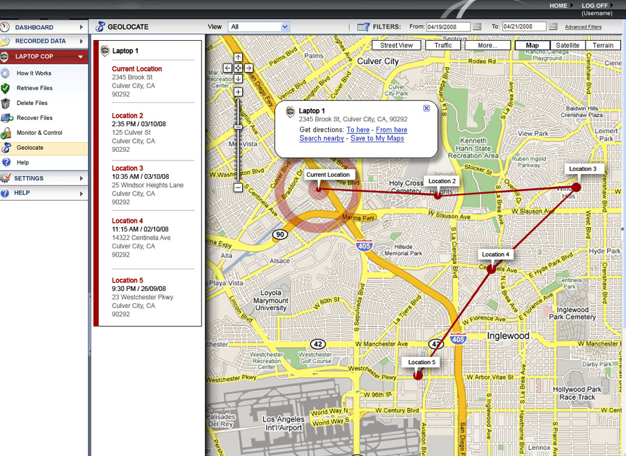This screenshot has width=626, height=456.
Task: Click the HOME link at top
Action: [x=558, y=6]
